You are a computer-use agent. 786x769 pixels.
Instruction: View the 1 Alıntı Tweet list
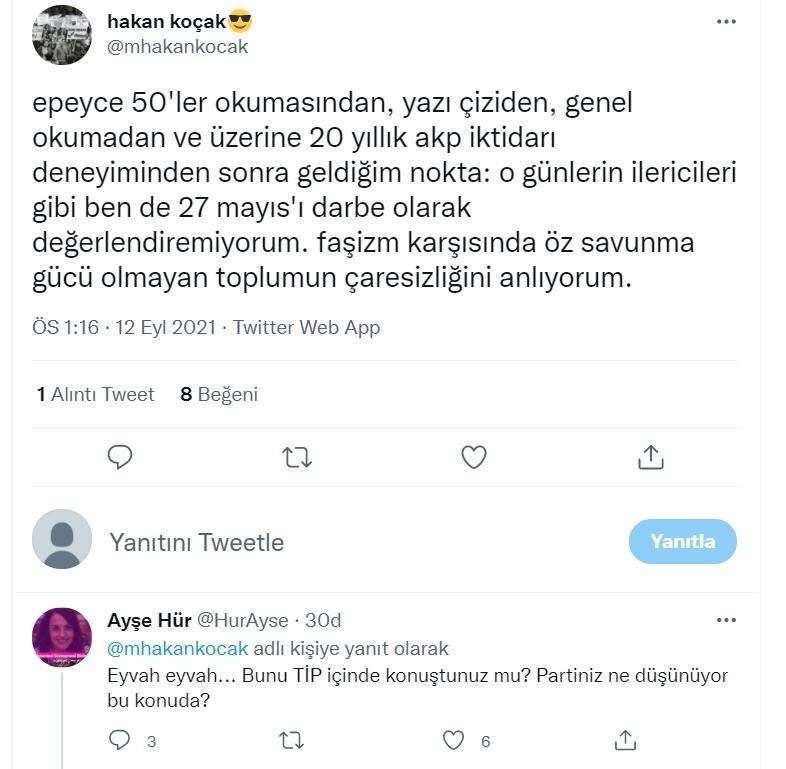[x=96, y=394]
